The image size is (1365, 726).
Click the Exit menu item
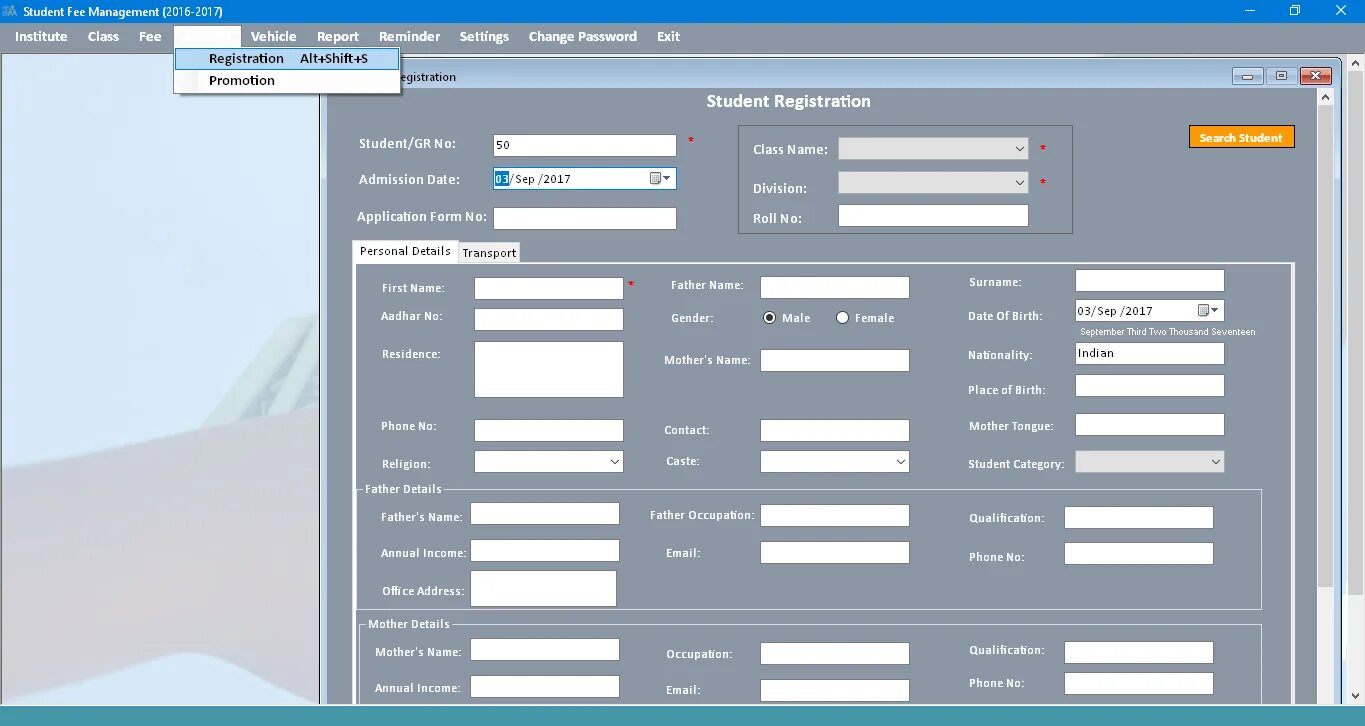pyautogui.click(x=668, y=36)
